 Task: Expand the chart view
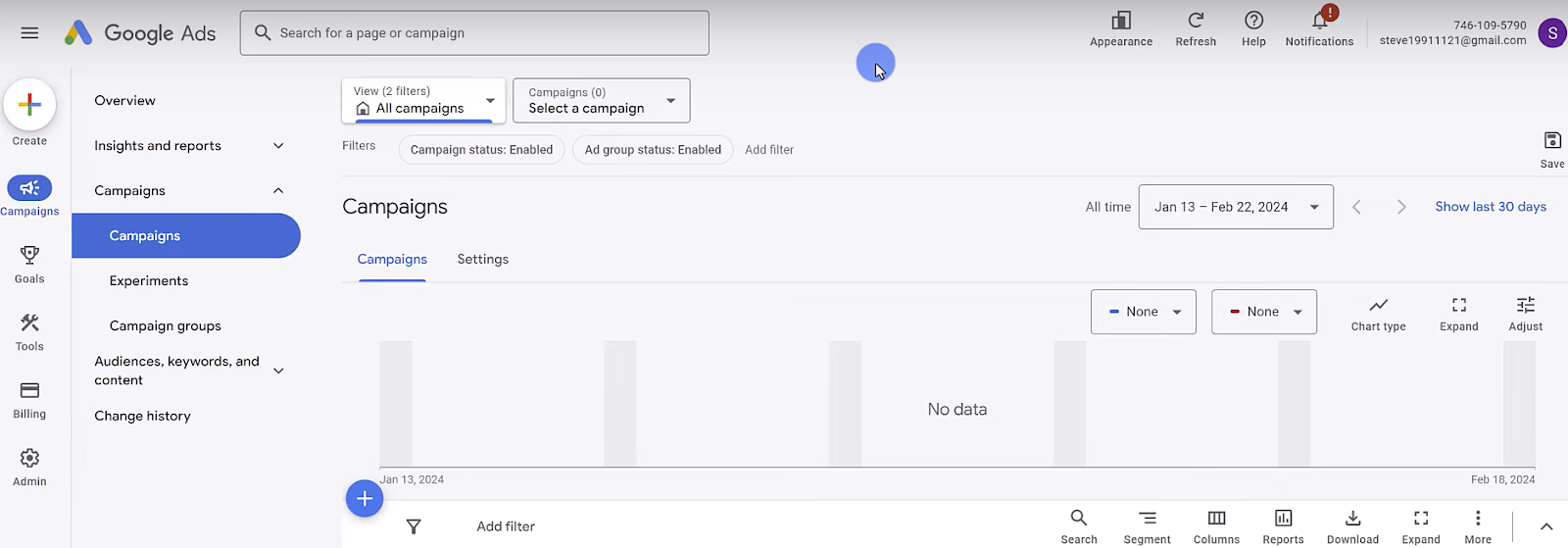(1458, 314)
